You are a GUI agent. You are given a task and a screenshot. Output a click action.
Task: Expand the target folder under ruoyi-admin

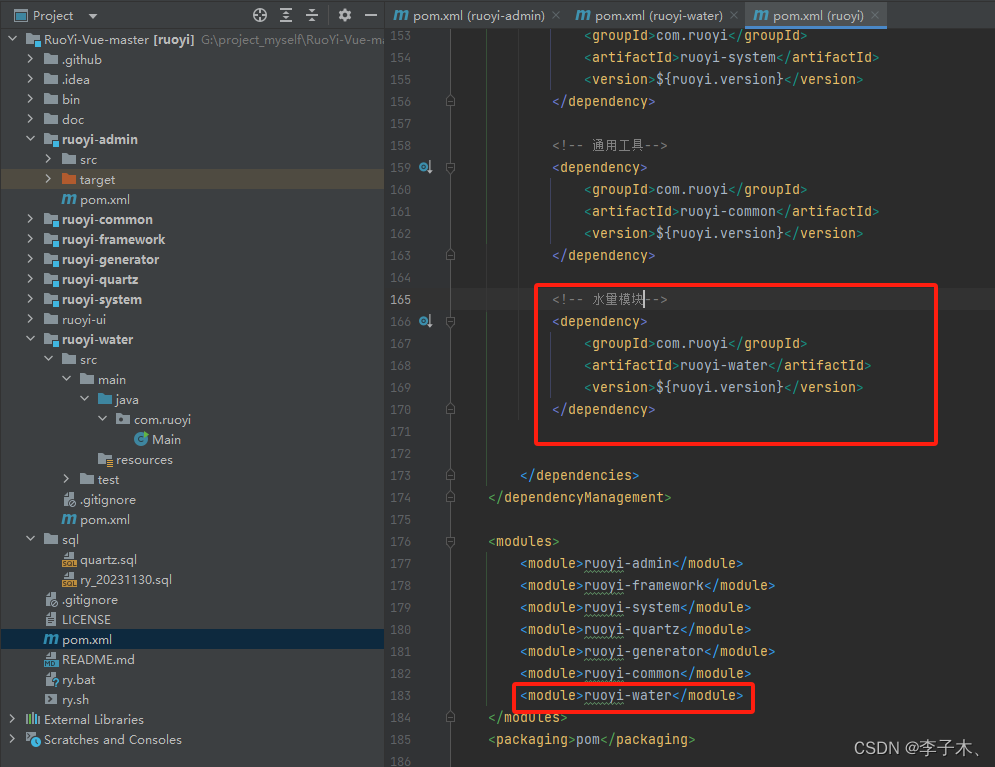[48, 179]
